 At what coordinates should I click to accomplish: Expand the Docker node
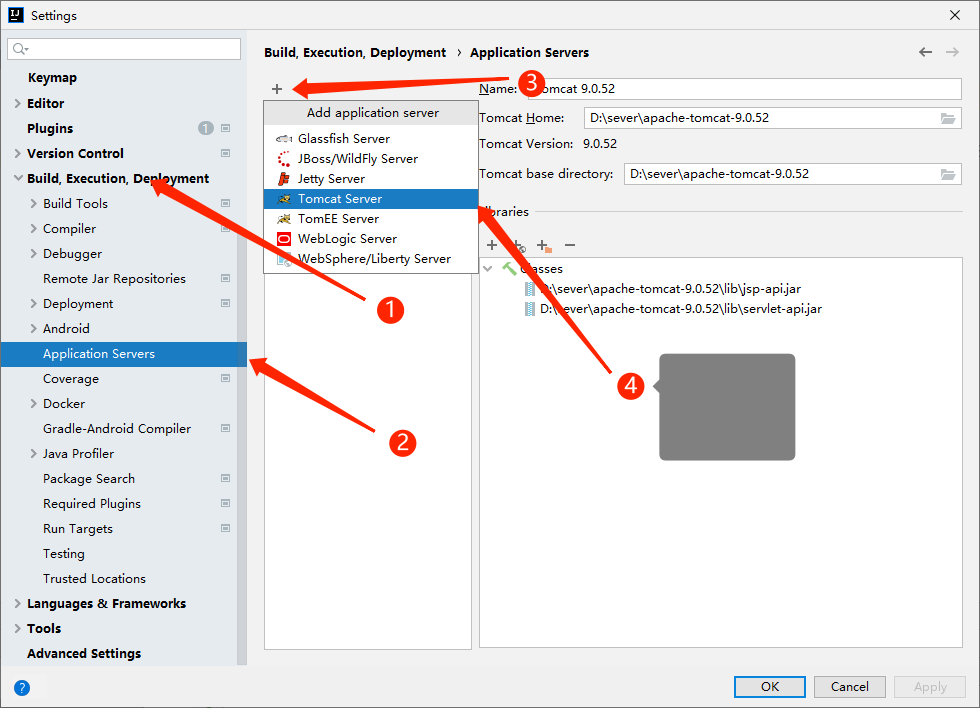click(34, 404)
